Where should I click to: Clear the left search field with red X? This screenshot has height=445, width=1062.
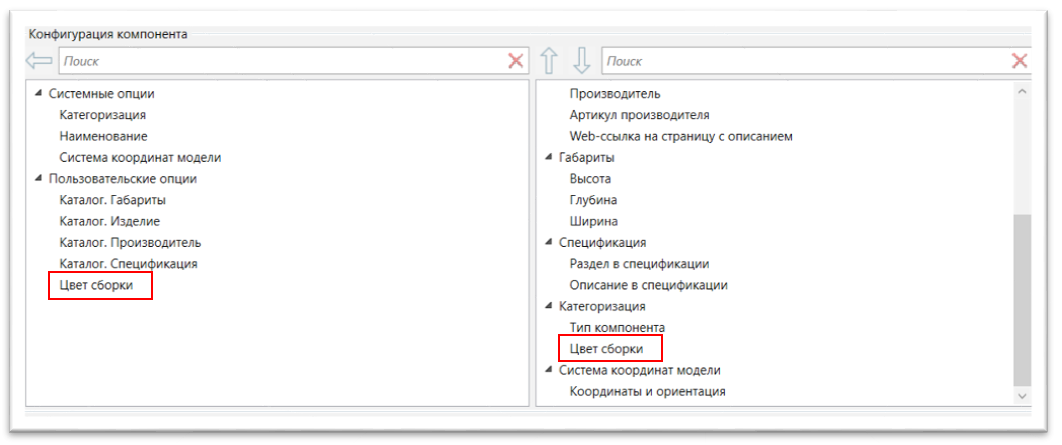click(x=516, y=61)
